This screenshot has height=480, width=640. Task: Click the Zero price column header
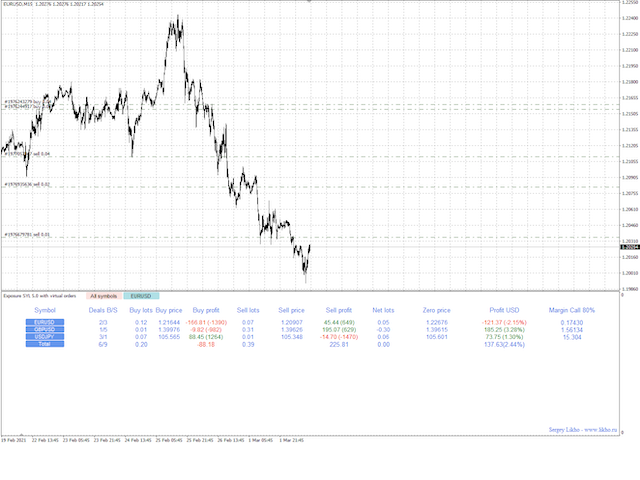point(438,310)
